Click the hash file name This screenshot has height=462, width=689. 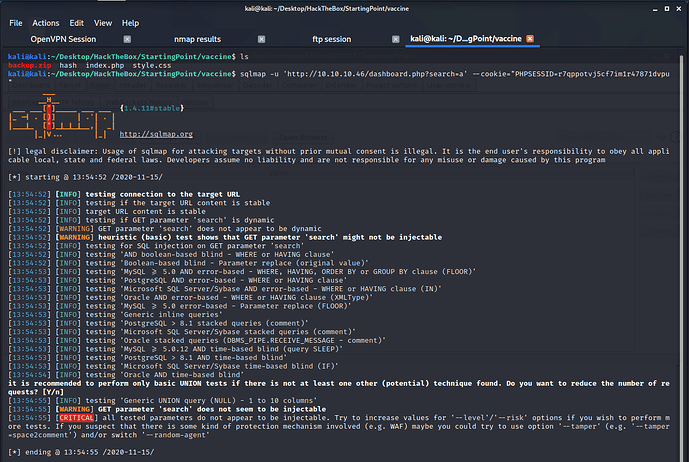68,65
